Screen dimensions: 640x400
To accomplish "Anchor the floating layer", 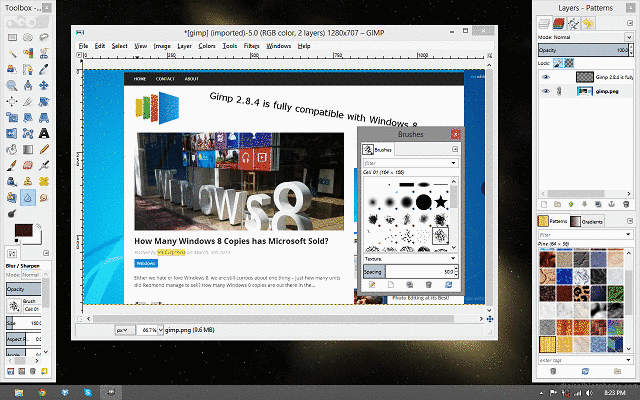I will pyautogui.click(x=611, y=204).
